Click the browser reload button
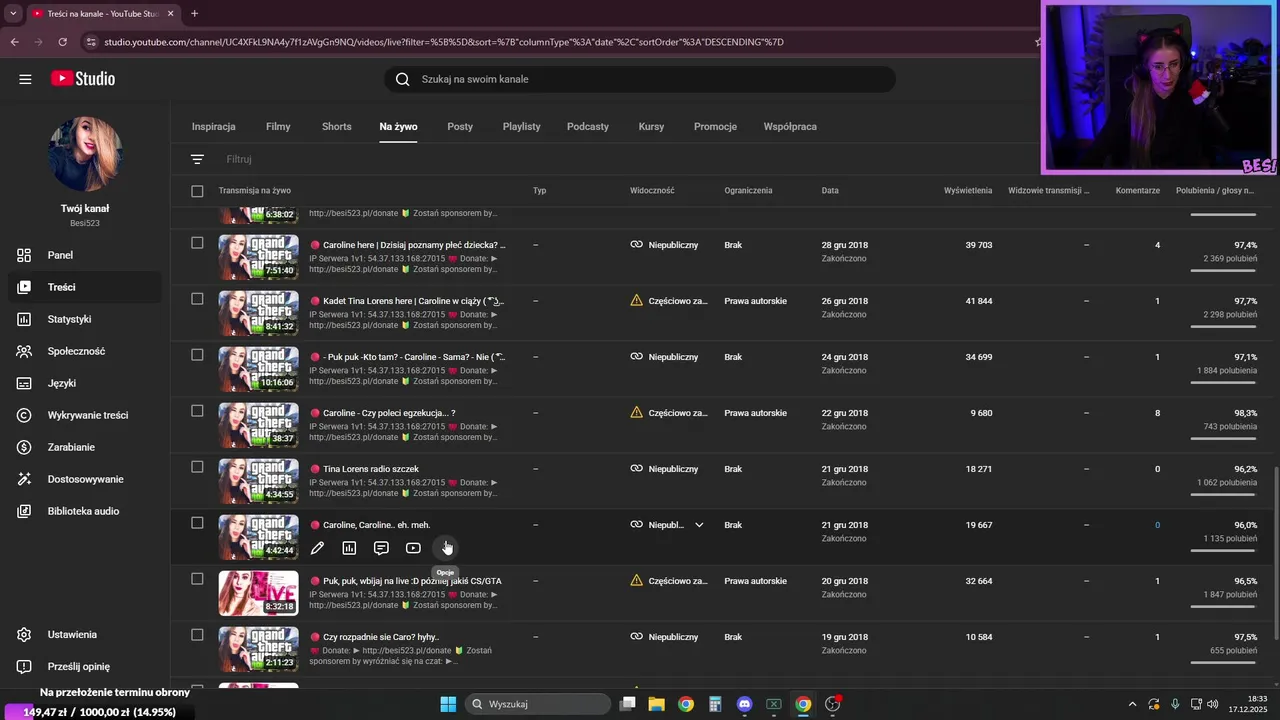The height and width of the screenshot is (720, 1280). (63, 42)
